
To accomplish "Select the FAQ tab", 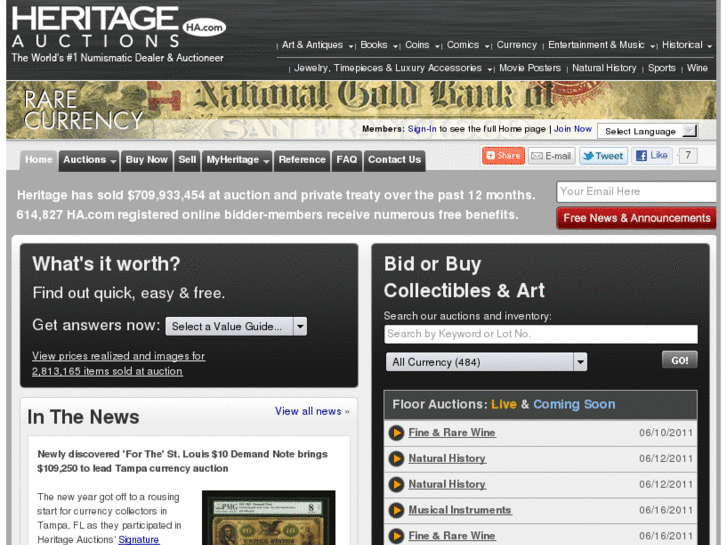I will click(x=347, y=160).
